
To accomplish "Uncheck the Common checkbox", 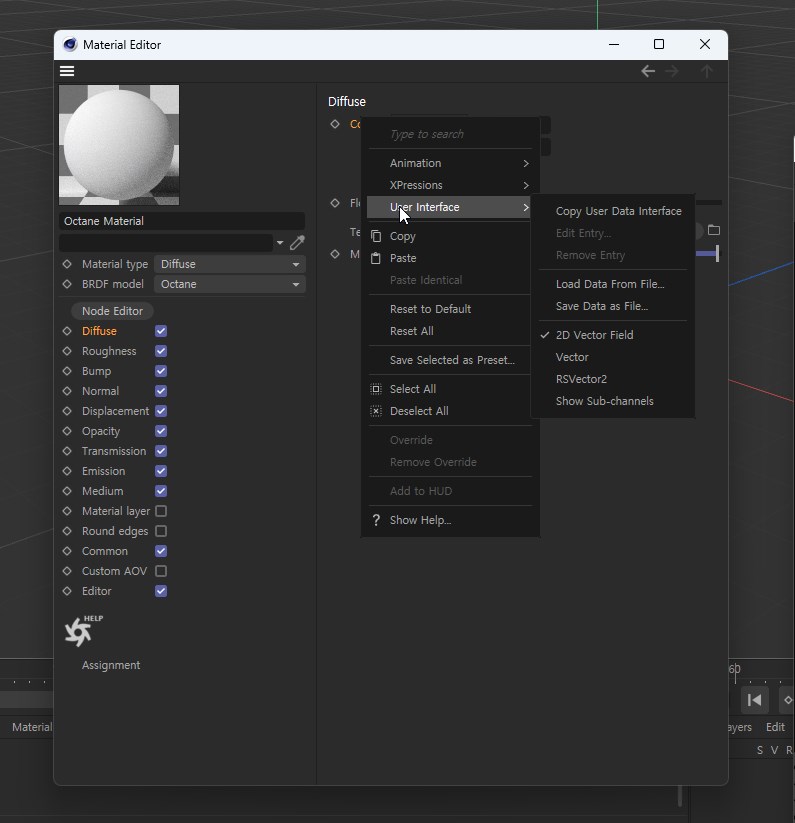I will [x=161, y=551].
